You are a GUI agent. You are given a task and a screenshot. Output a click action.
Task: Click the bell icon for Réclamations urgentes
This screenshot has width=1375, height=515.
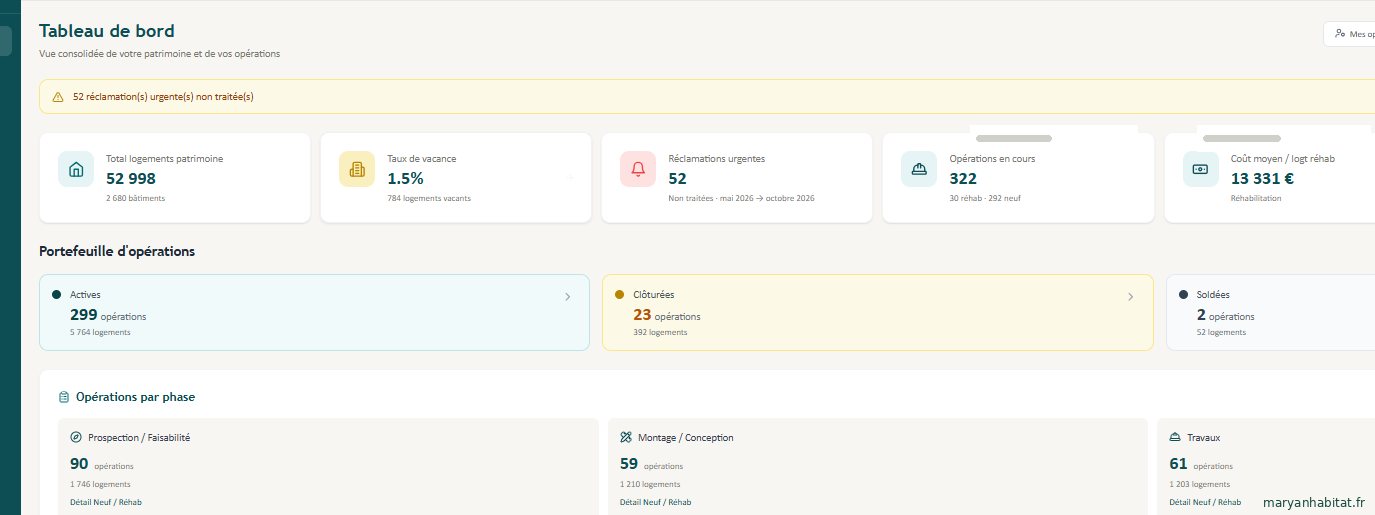tap(638, 169)
